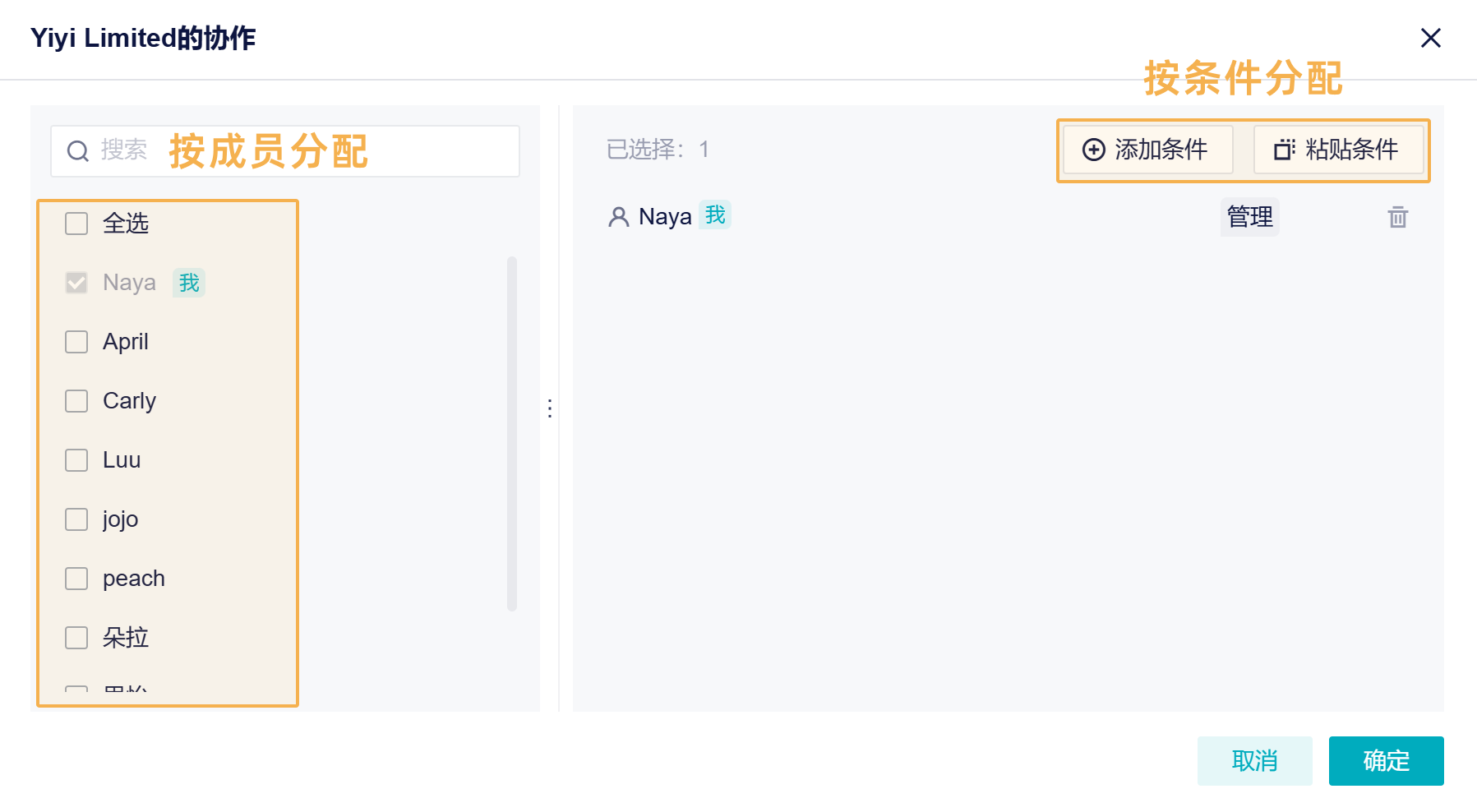The image size is (1477, 812).
Task: Click the paste icon in 粘贴条件
Action: (1284, 150)
